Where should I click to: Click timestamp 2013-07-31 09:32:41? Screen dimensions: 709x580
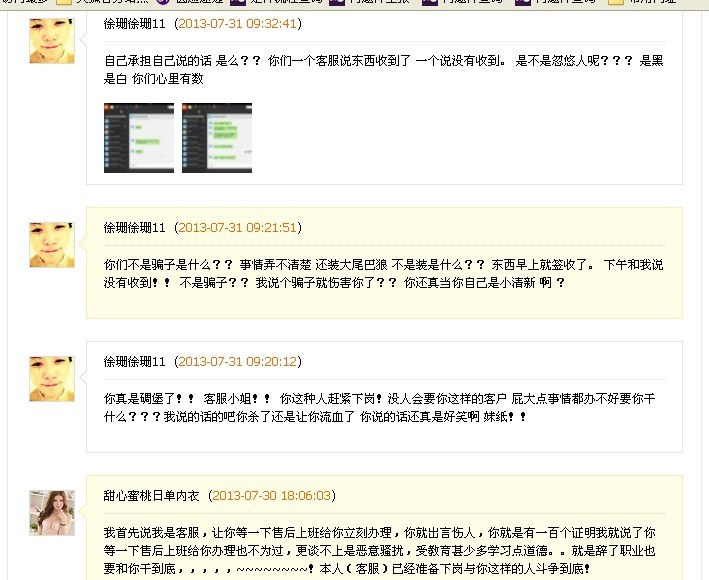pyautogui.click(x=238, y=24)
